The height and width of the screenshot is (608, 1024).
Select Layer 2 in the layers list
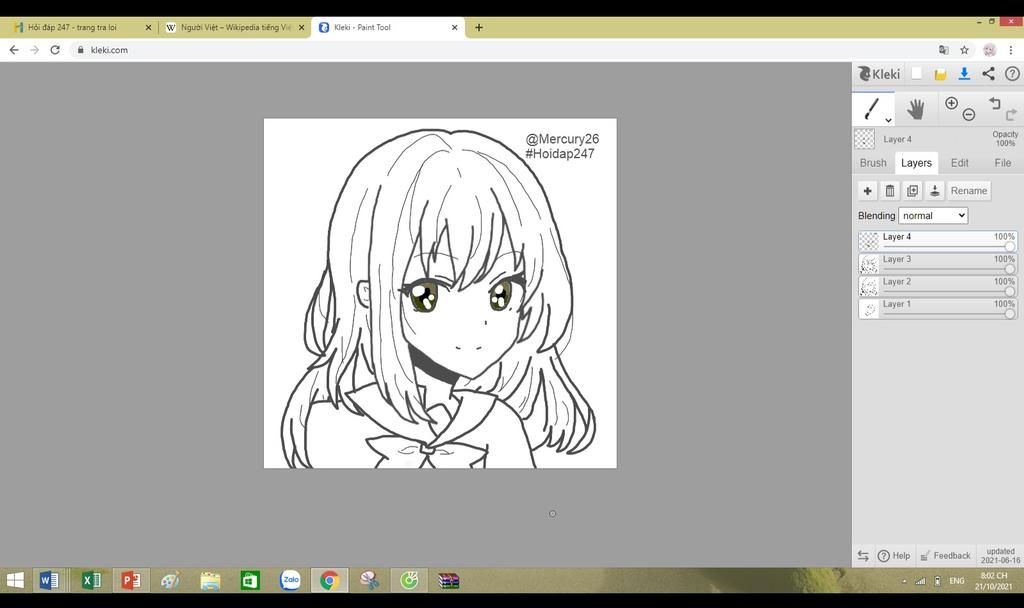[937, 285]
